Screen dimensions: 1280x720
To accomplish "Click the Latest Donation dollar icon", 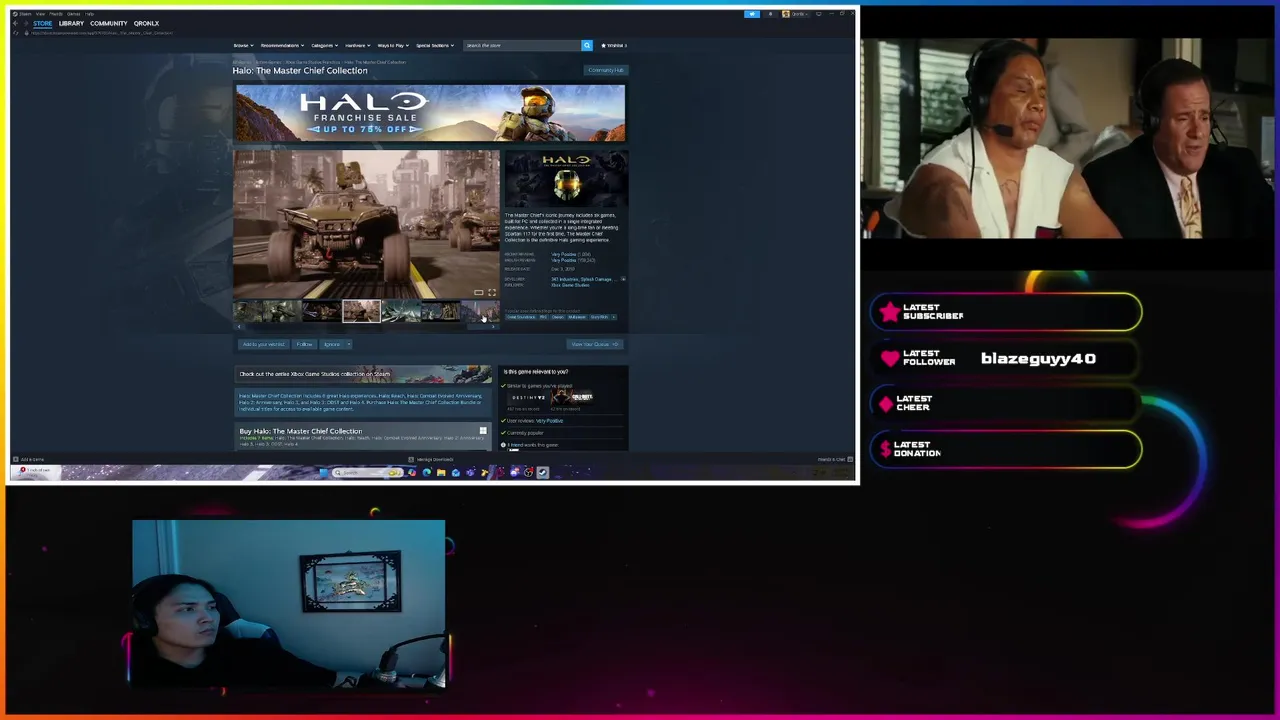I will pos(886,449).
